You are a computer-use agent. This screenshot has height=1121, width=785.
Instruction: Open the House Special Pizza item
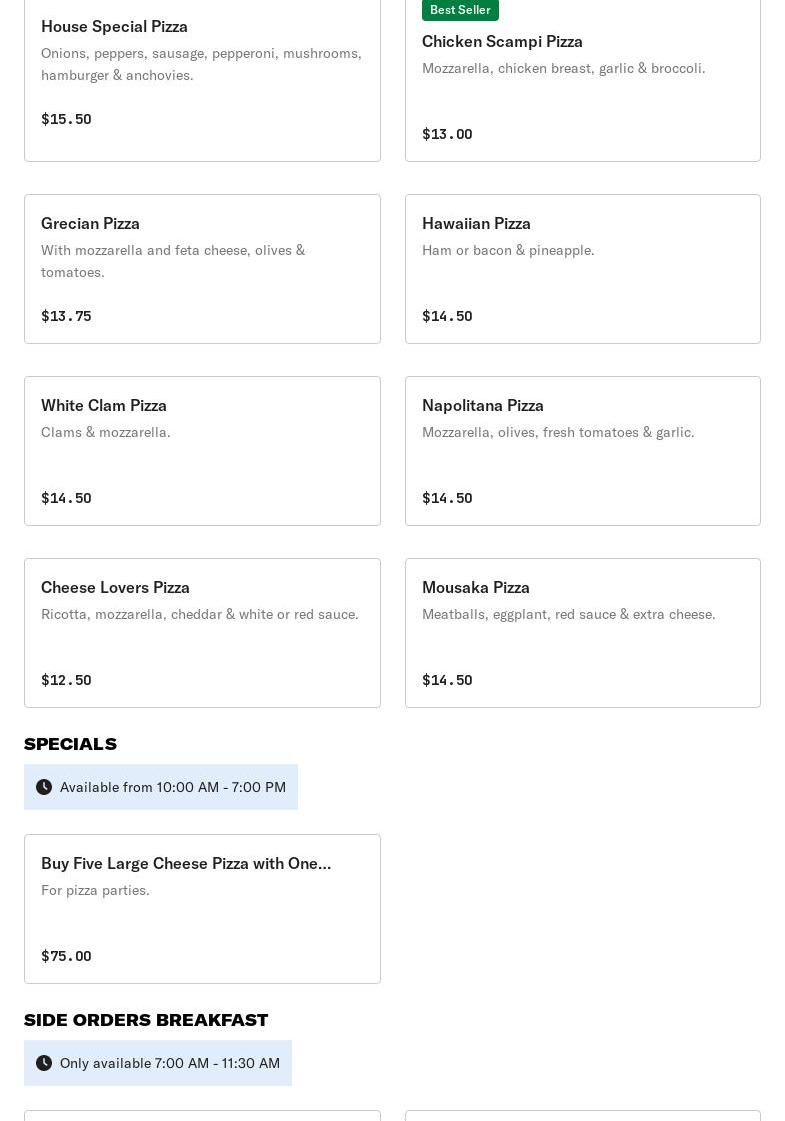tap(202, 80)
